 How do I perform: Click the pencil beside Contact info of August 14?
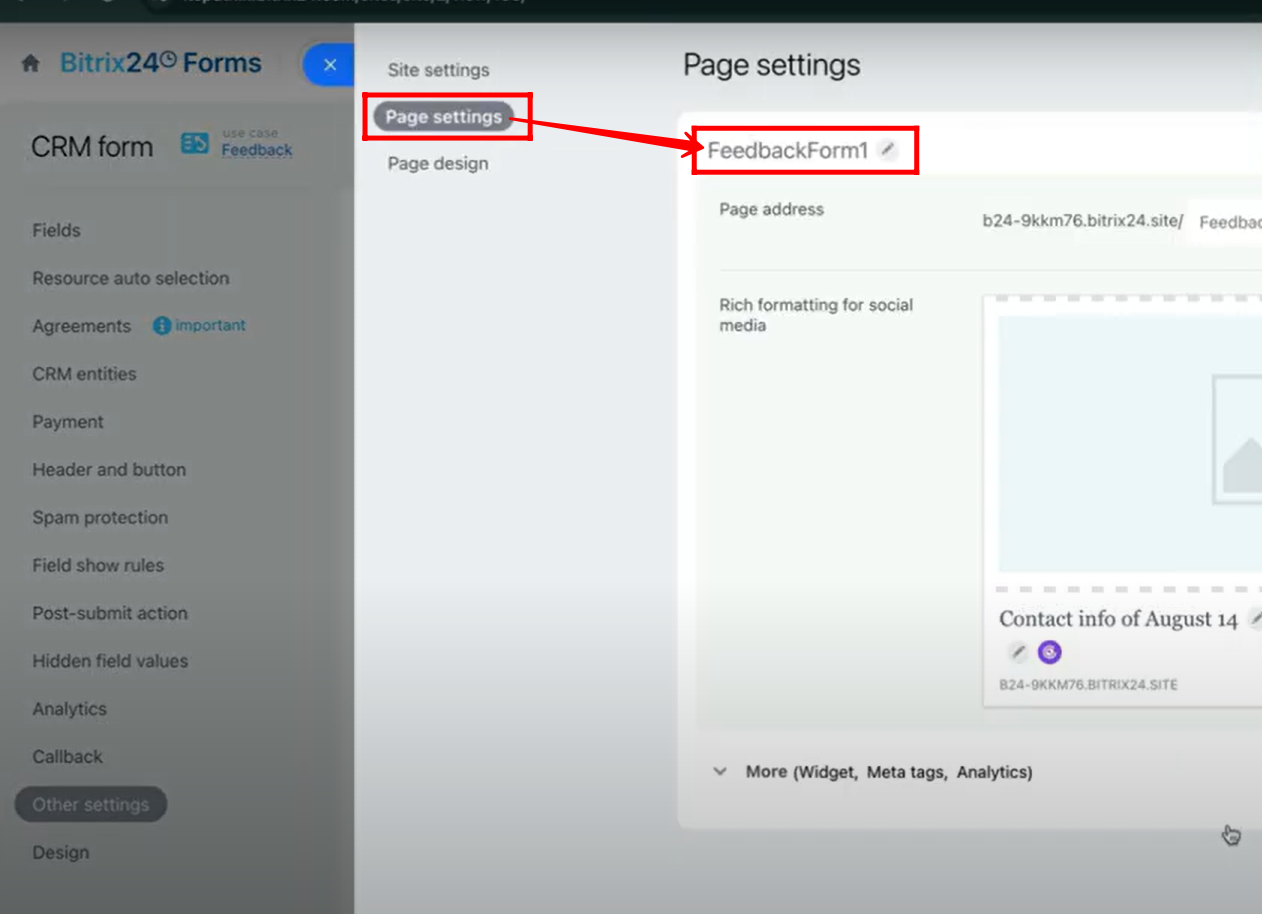click(1256, 618)
